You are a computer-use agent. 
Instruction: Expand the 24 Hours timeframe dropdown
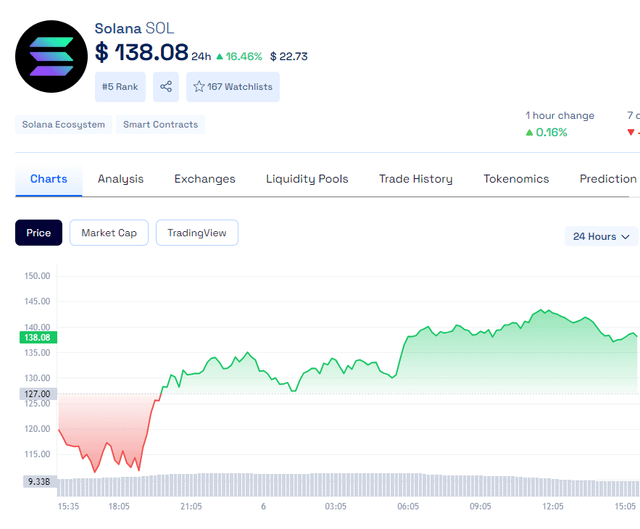pyautogui.click(x=601, y=236)
